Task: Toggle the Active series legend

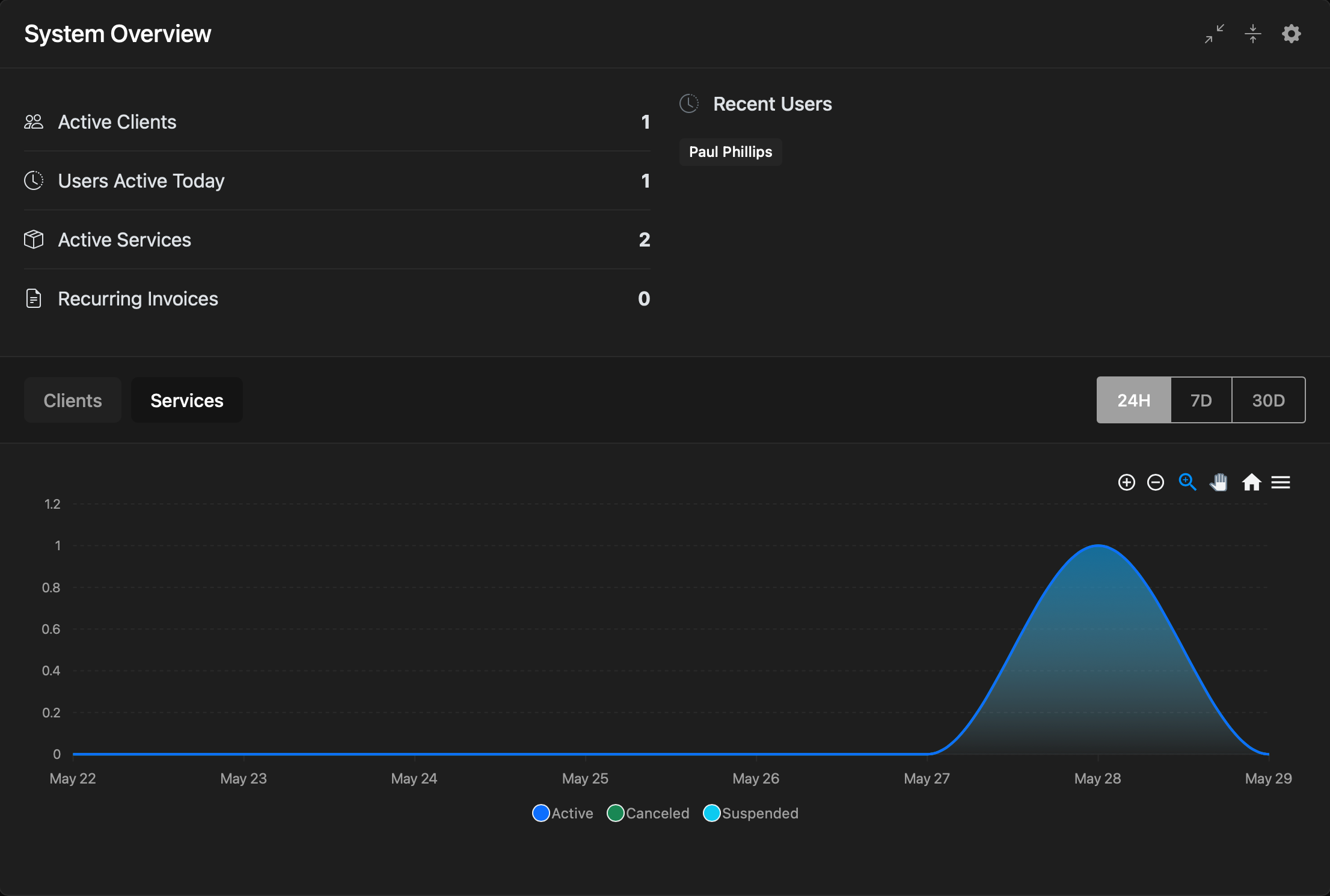Action: [x=563, y=813]
